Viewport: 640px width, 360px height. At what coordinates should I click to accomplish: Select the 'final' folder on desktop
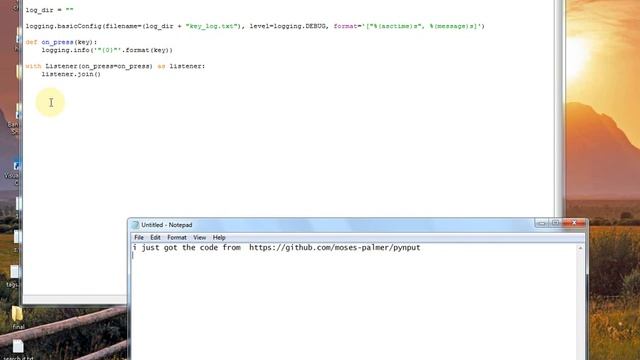tap(17, 317)
